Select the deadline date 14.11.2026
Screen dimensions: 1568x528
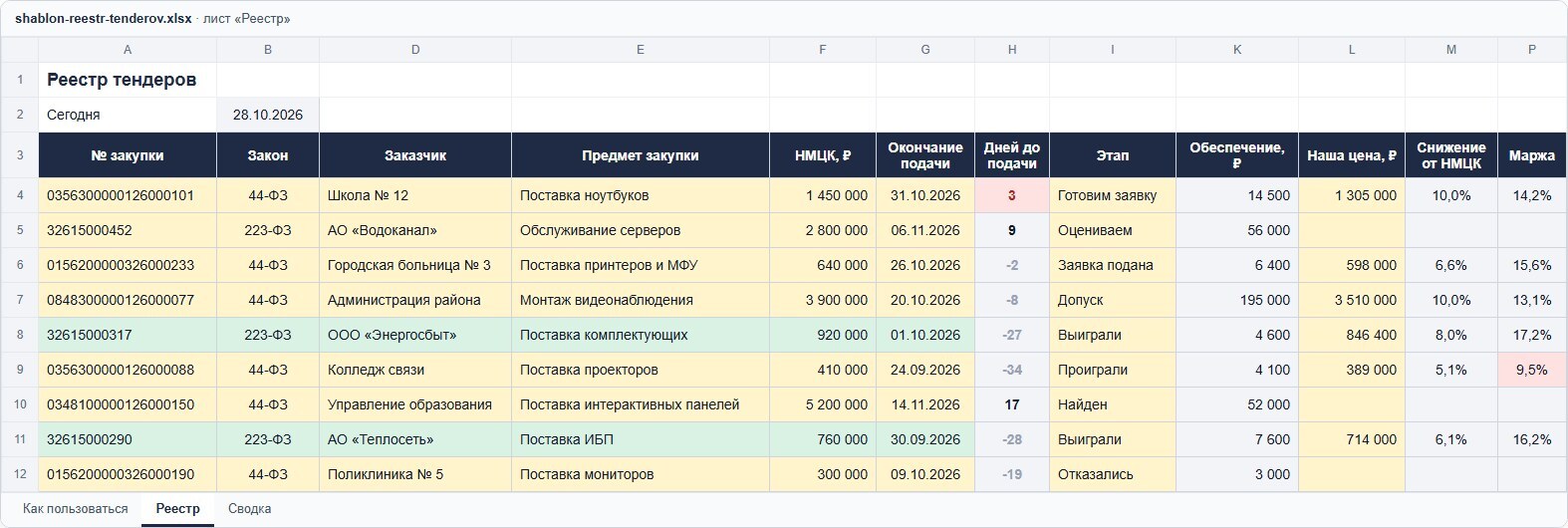(x=925, y=404)
